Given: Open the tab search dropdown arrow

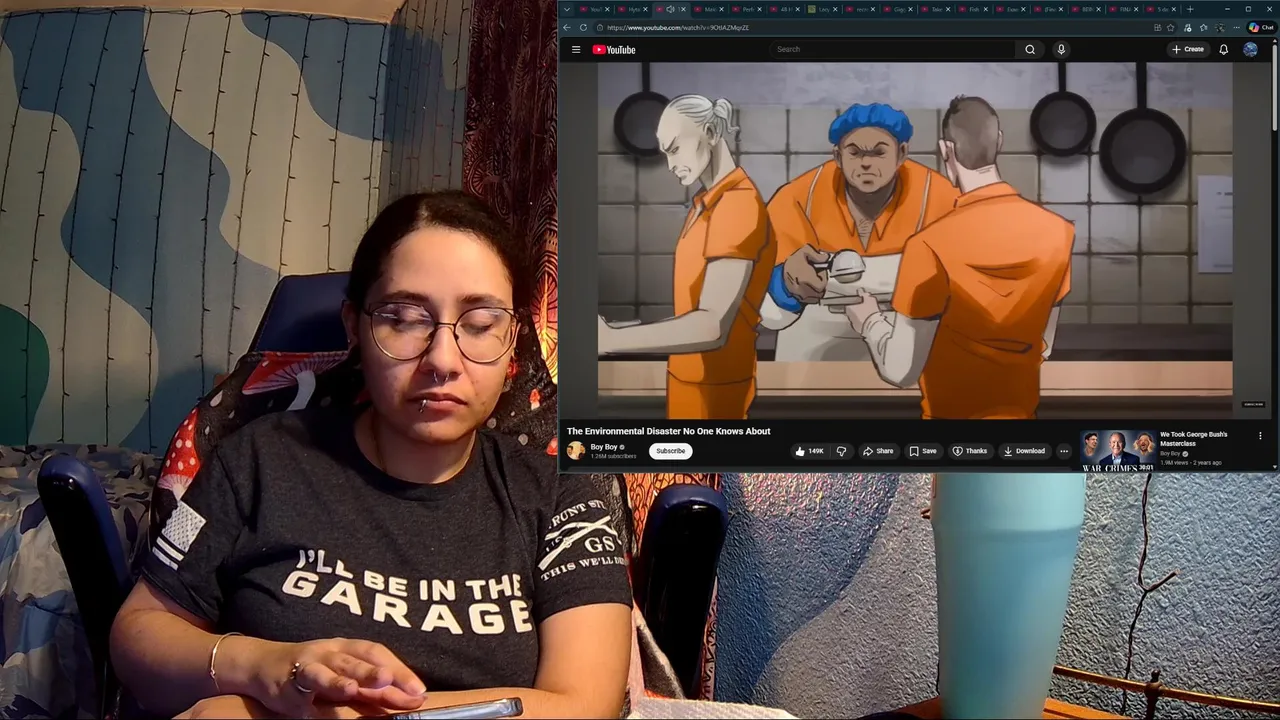Looking at the screenshot, I should (x=567, y=9).
